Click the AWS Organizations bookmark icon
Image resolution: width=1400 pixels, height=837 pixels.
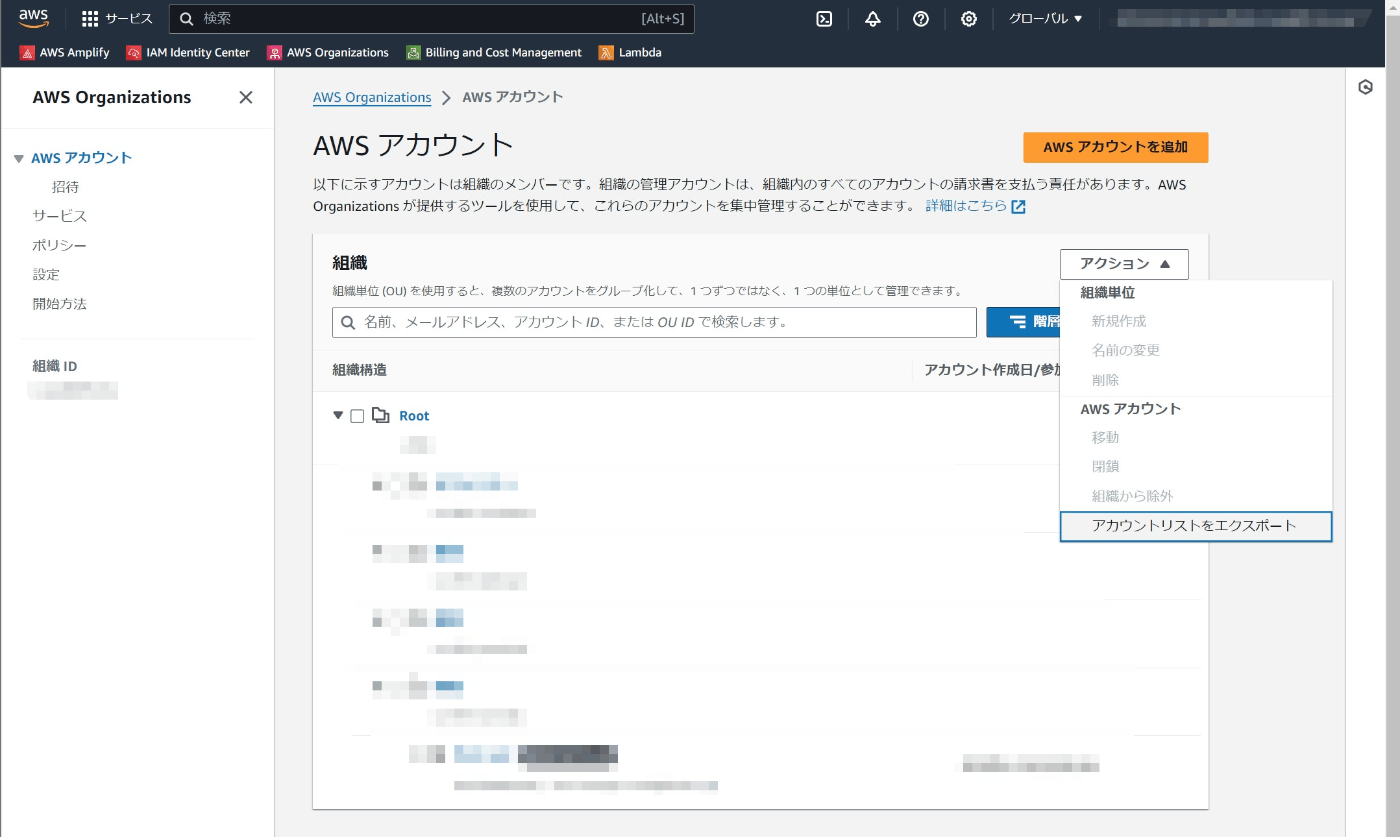point(274,53)
